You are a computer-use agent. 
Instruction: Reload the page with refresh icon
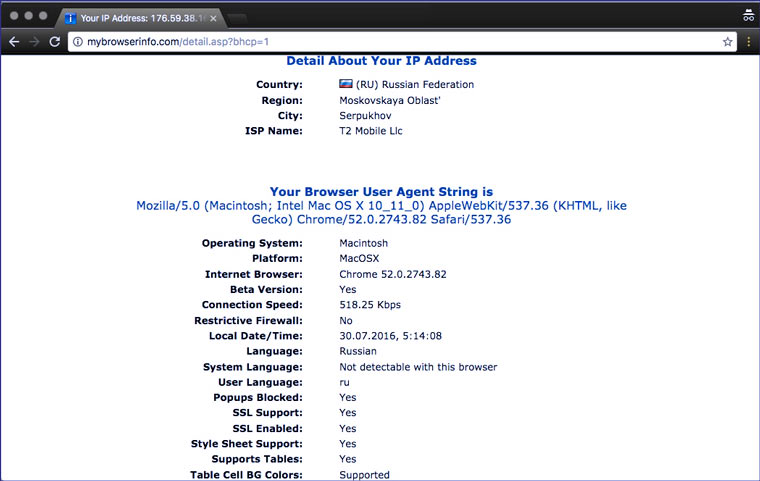click(54, 42)
